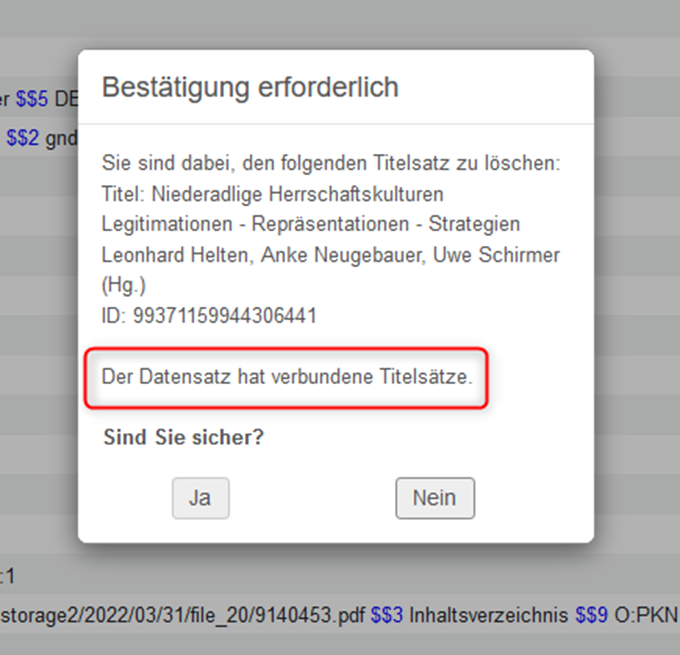Click 'Sie sind dabei' intro sentence

(x=331, y=163)
